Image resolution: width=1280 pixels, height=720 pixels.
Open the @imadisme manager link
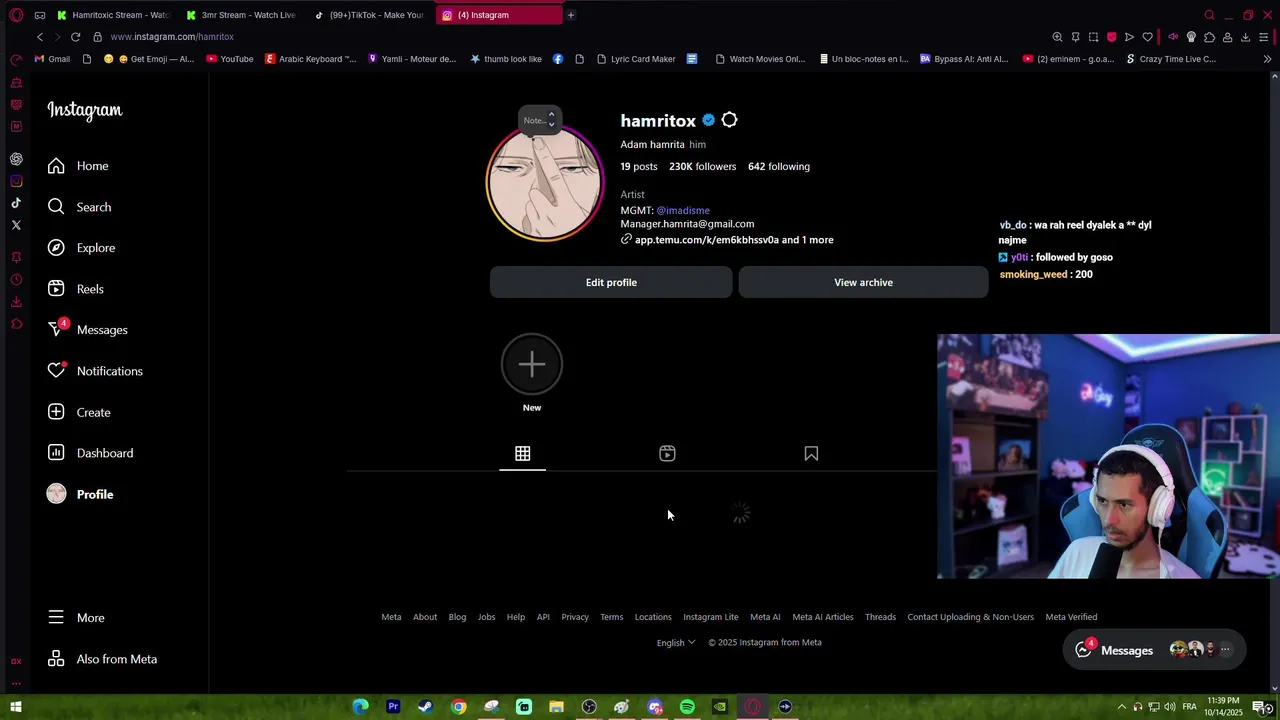[683, 210]
